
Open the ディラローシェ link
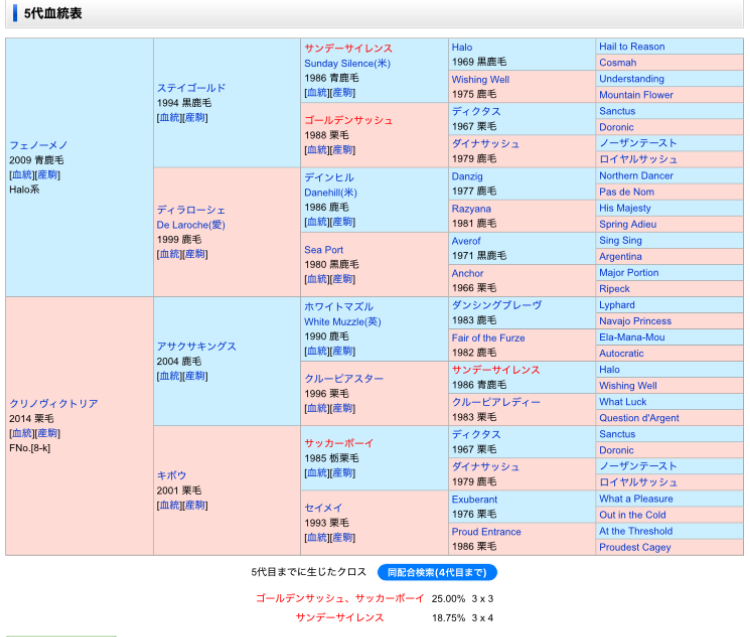(191, 210)
